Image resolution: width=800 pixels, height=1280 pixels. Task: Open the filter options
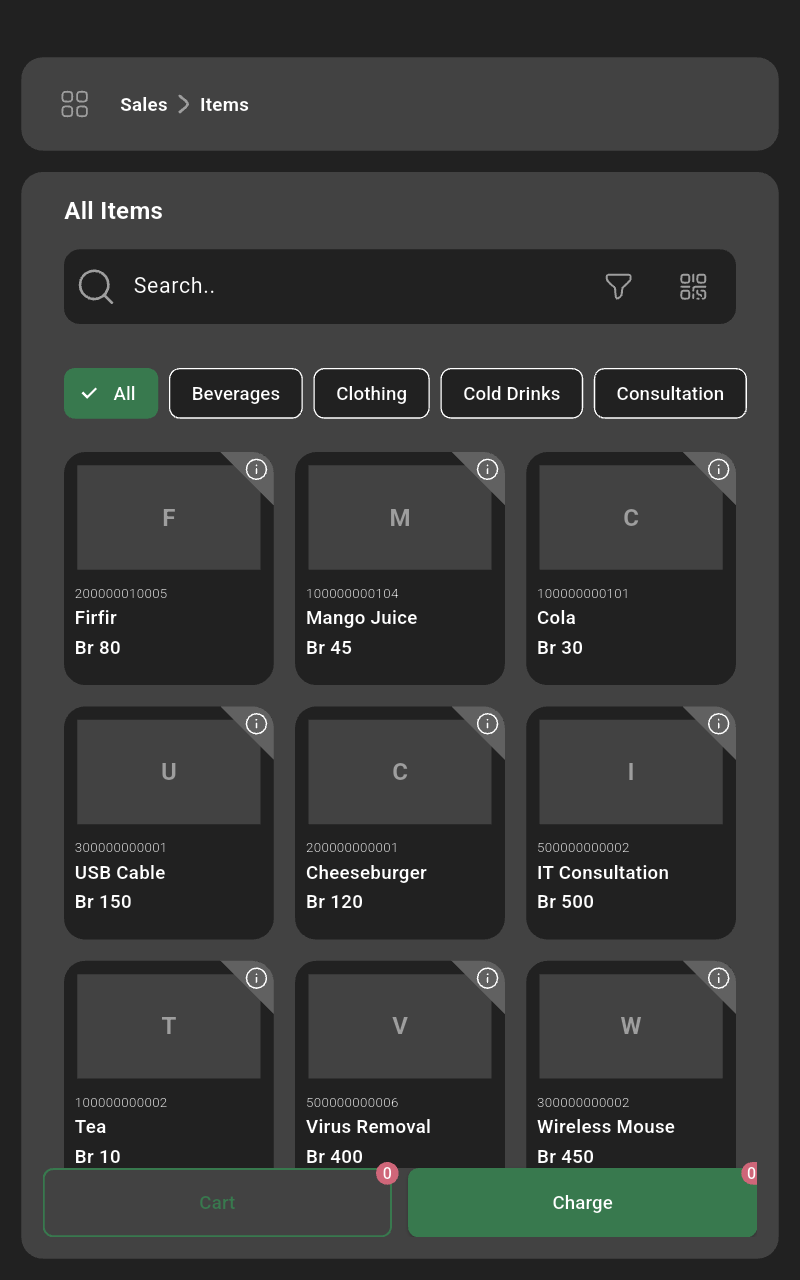pos(618,286)
